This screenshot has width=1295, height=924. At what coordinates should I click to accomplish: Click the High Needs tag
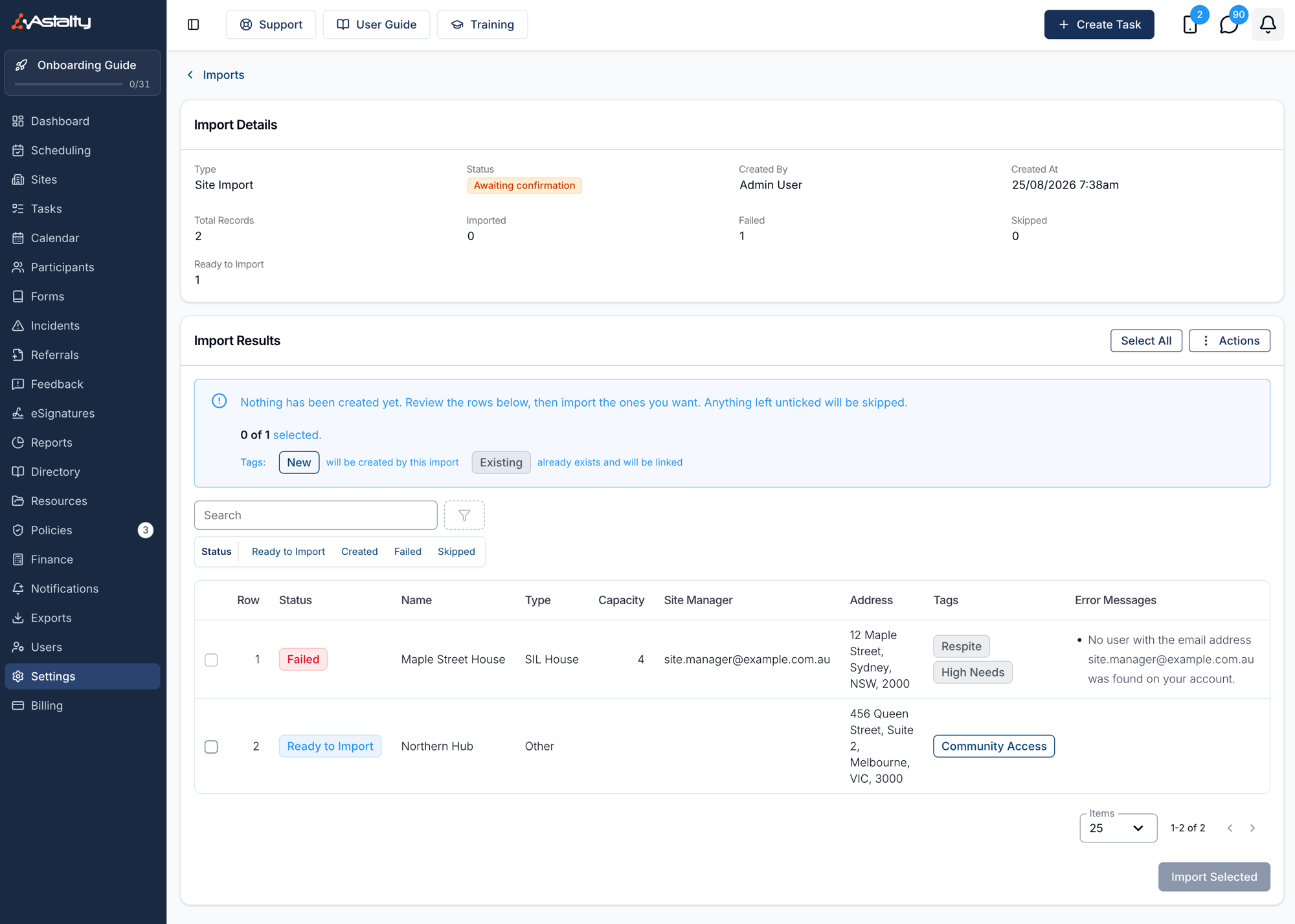click(973, 672)
